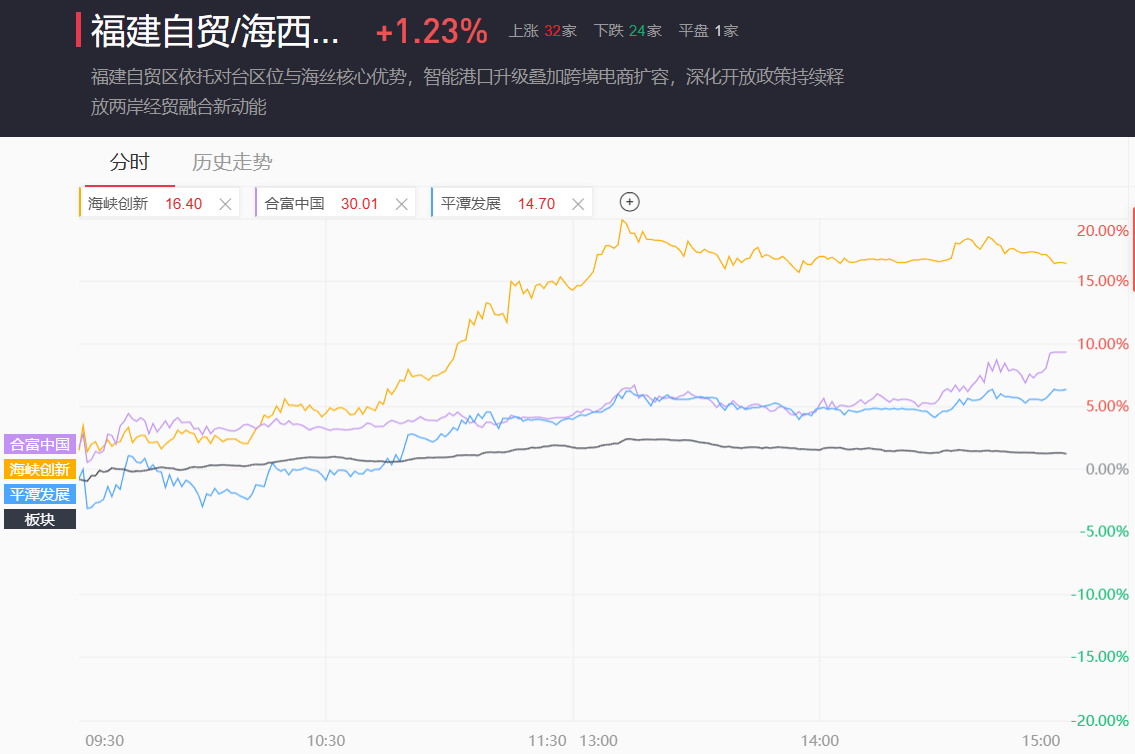Toggle the blue 平潭发展 legend tag
Screen dimensions: 1135x754
[x=40, y=495]
